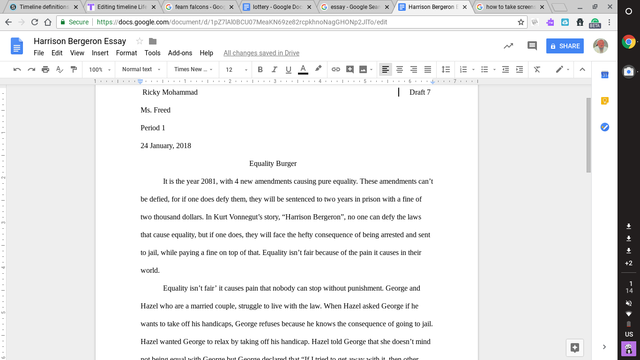The width and height of the screenshot is (640, 360).
Task: Align text left
Action: (x=385, y=70)
